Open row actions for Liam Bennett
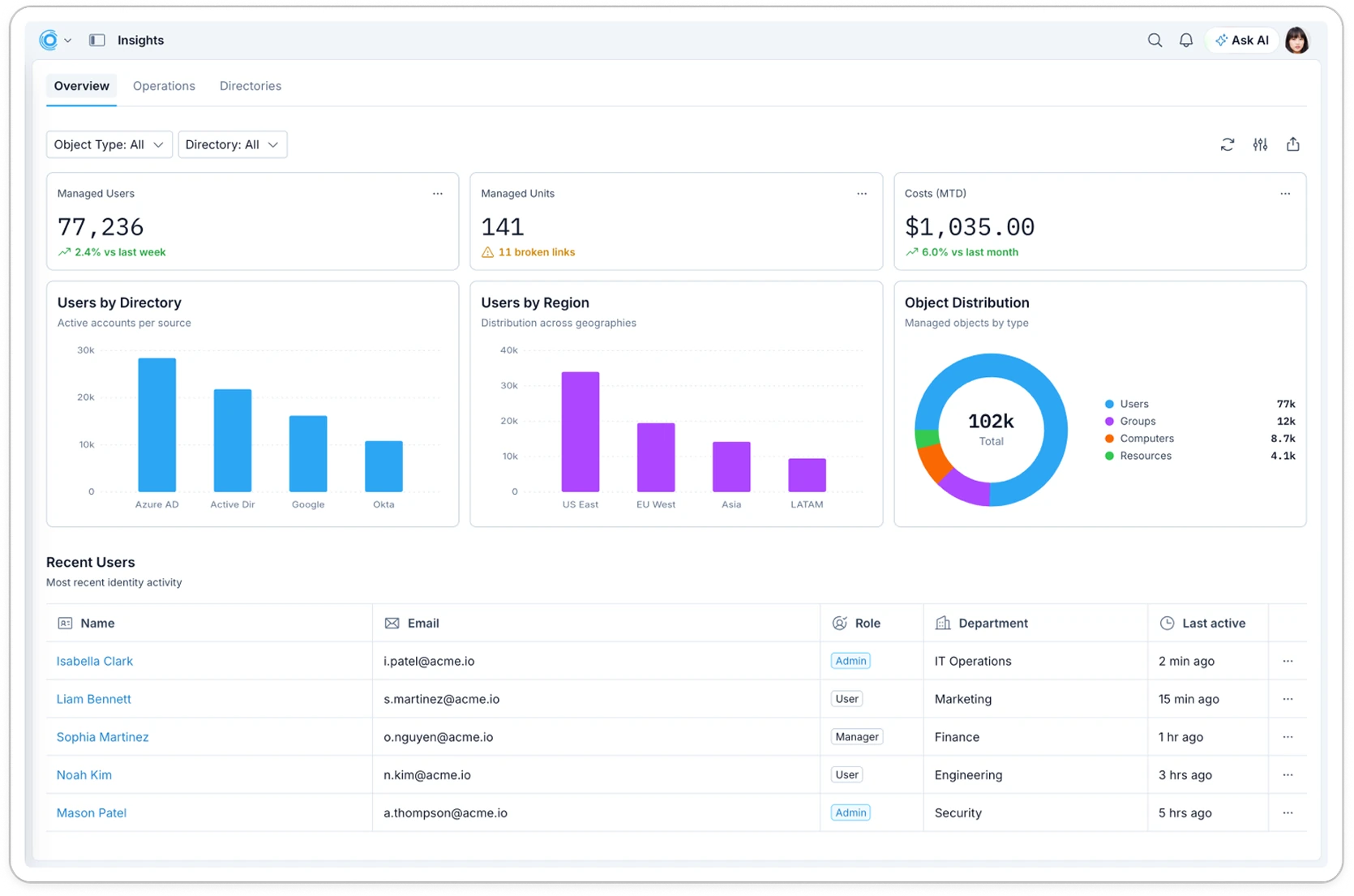Viewport: 1354px width, 896px height. pos(1288,699)
